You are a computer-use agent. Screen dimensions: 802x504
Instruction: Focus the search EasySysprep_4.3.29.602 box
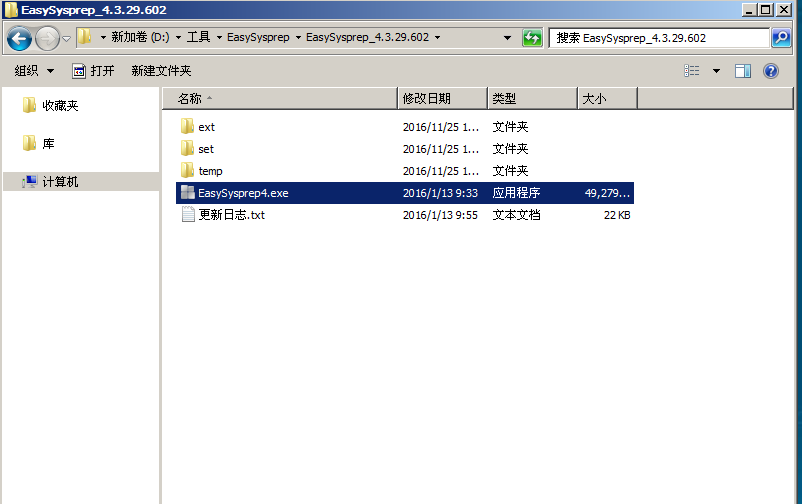tap(659, 38)
